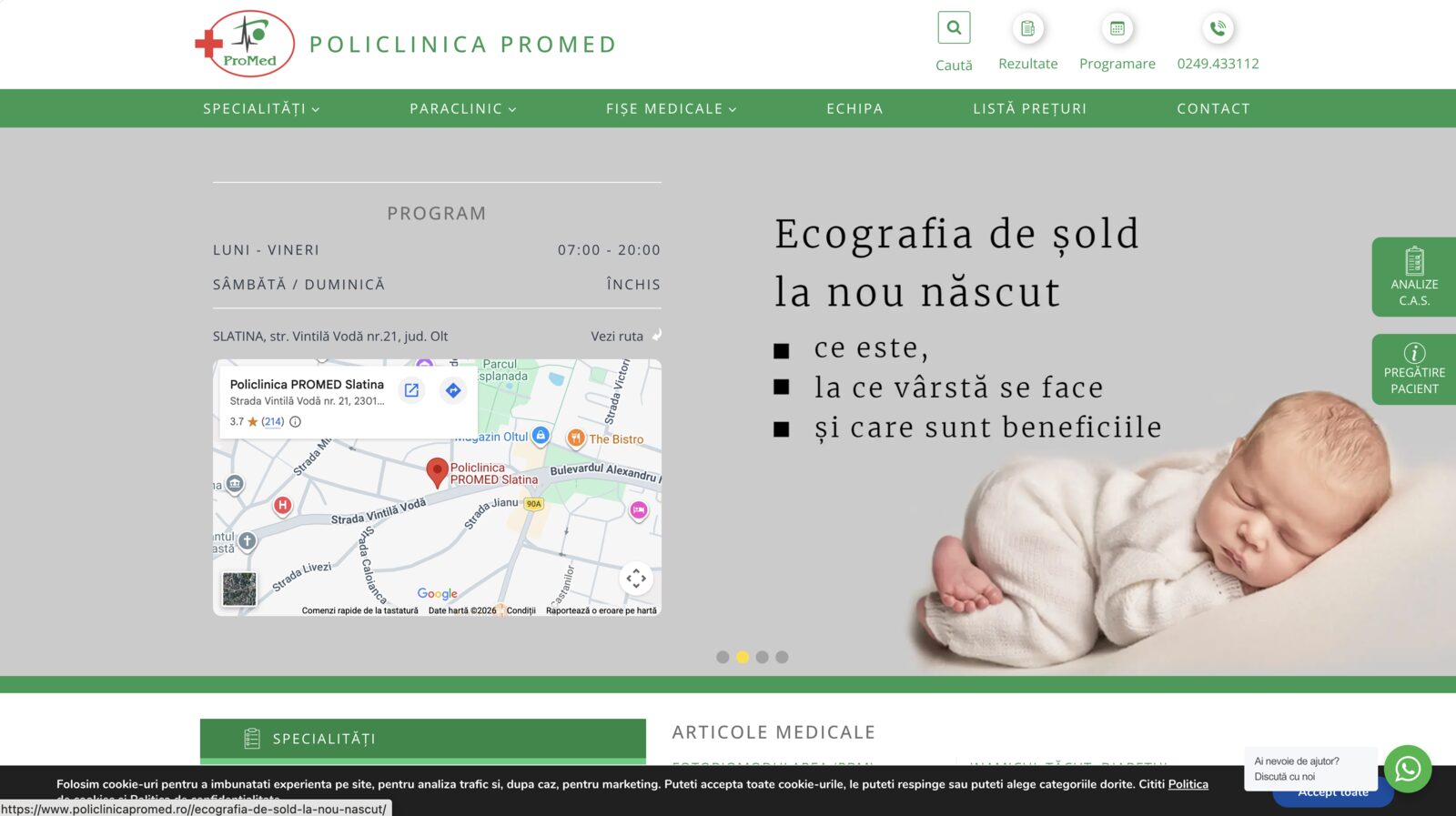This screenshot has height=816, width=1456.
Task: Select the second yellow slider dot
Action: tap(743, 657)
